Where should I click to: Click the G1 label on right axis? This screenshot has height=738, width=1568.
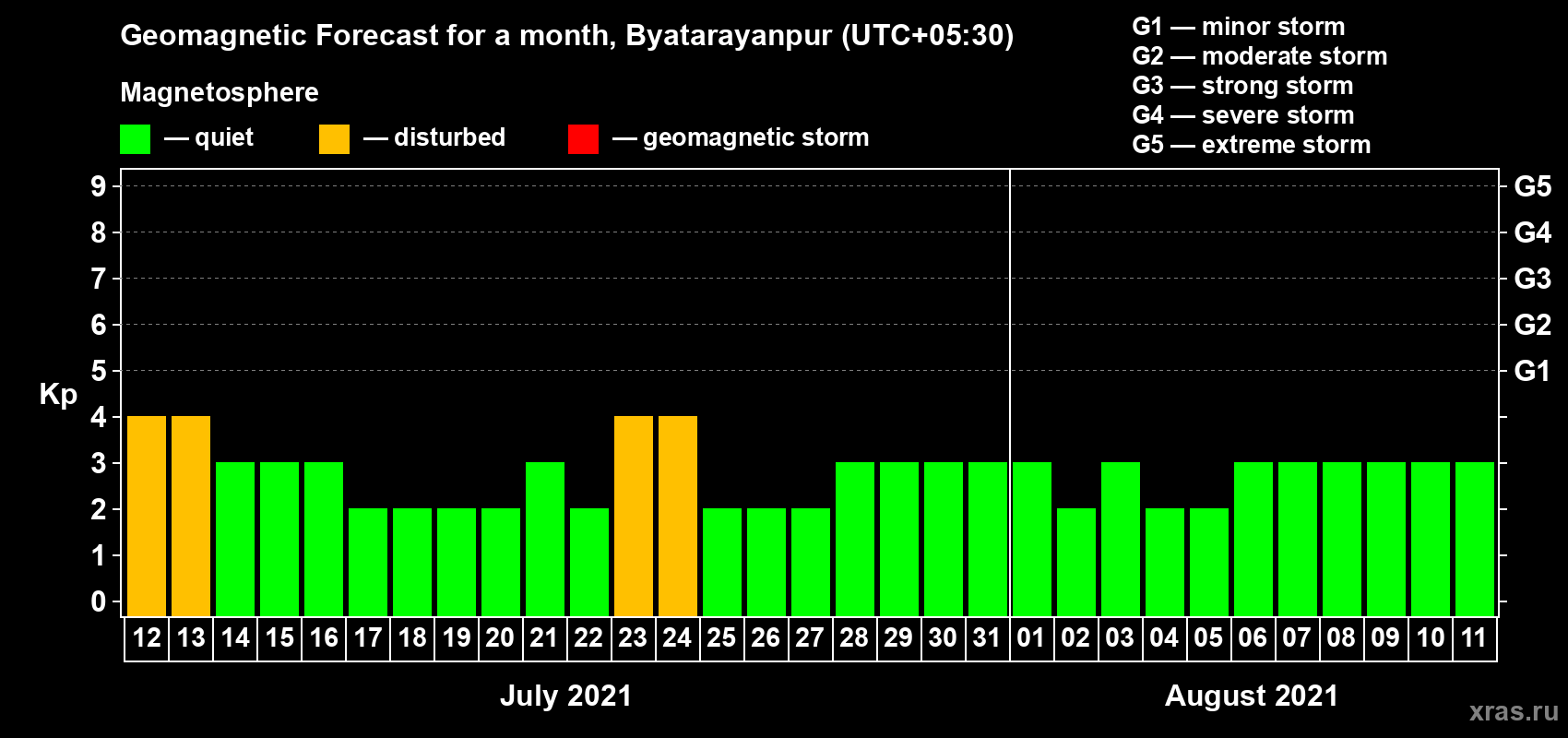tap(1533, 371)
